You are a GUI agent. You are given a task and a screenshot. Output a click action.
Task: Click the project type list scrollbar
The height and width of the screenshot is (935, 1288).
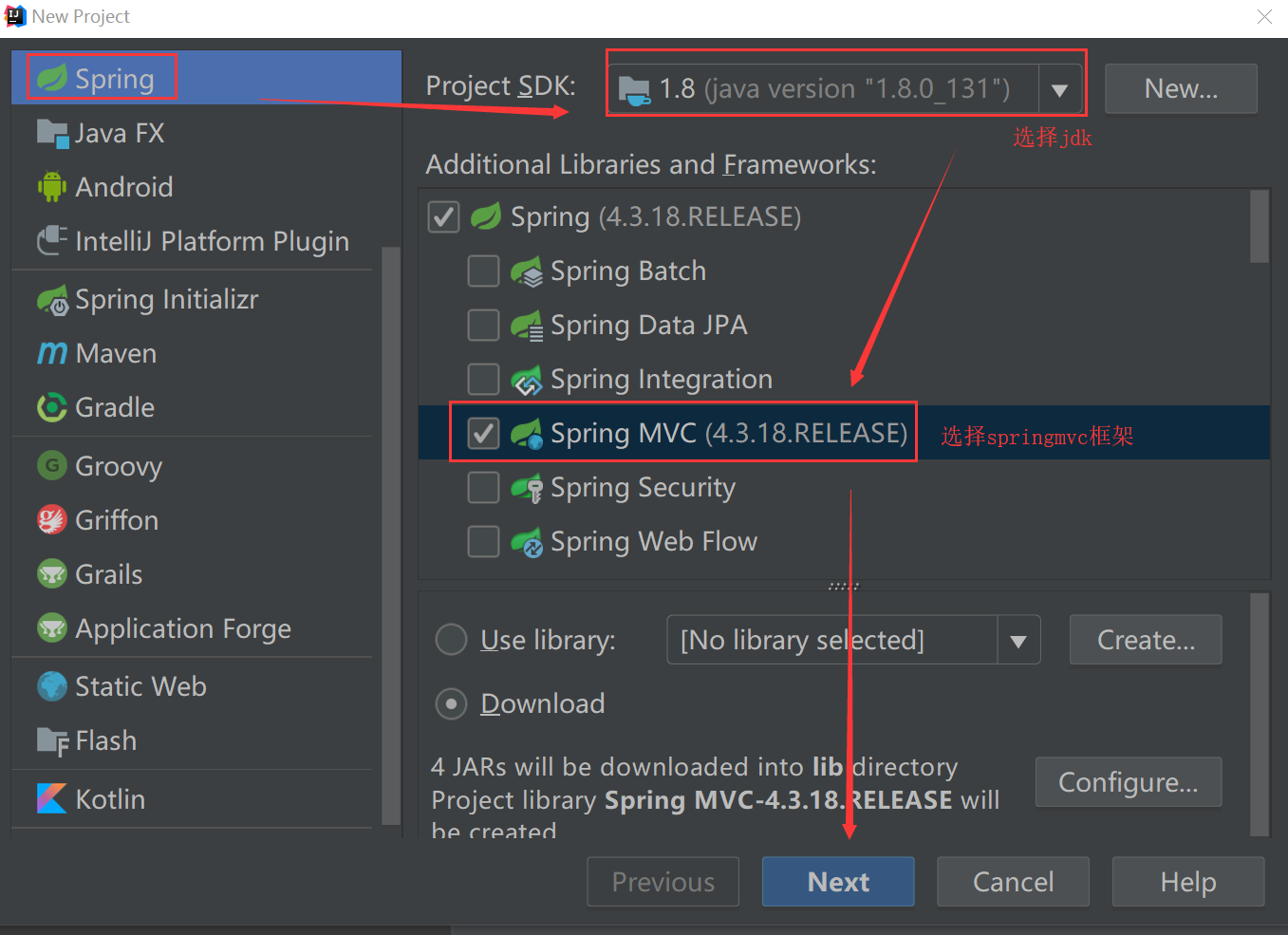coord(391,536)
